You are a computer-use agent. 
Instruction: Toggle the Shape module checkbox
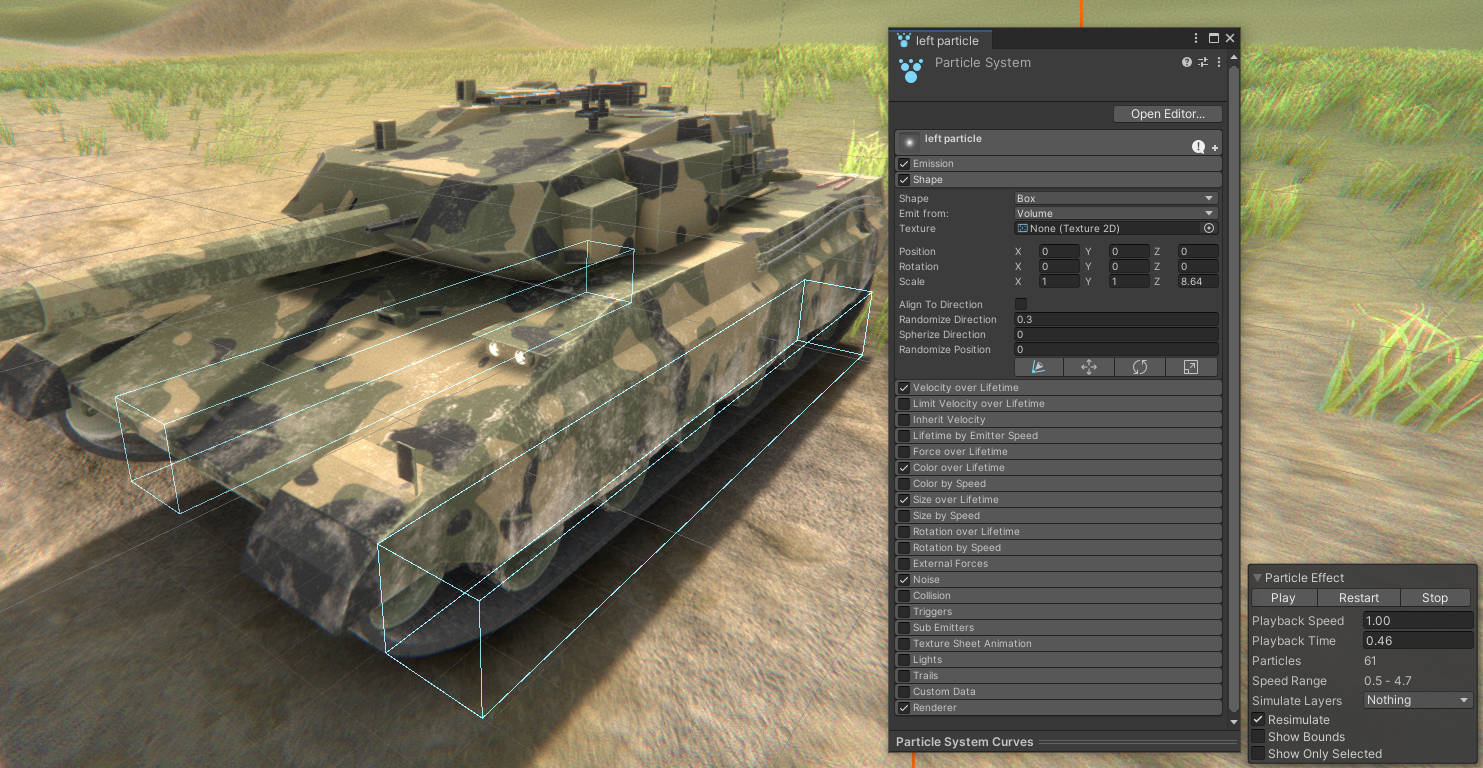click(904, 180)
